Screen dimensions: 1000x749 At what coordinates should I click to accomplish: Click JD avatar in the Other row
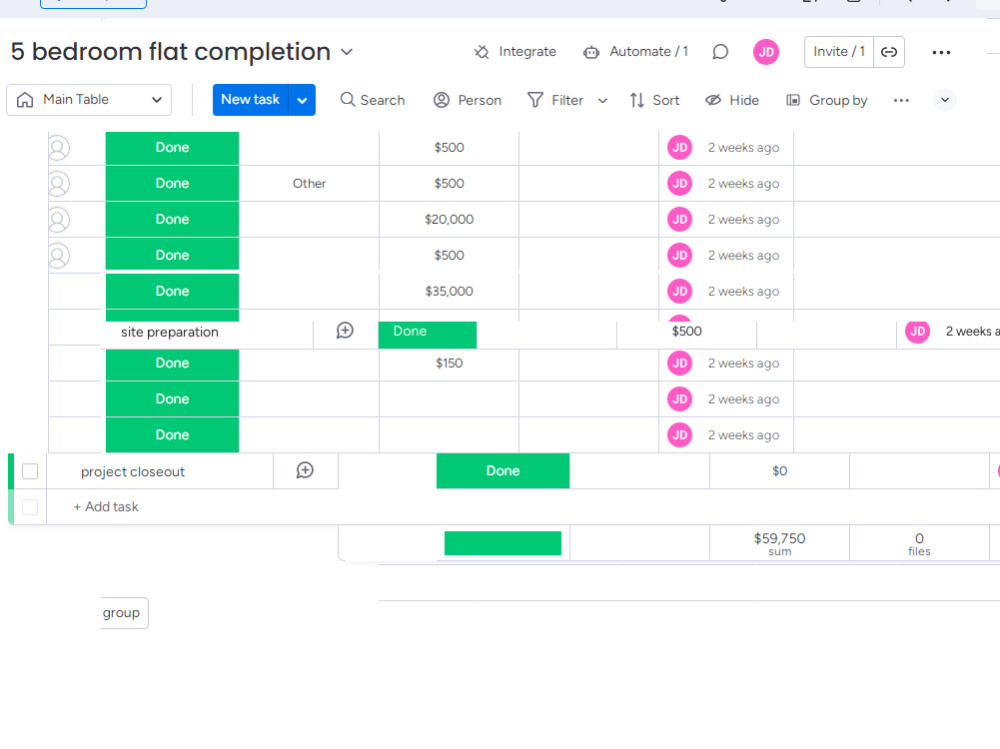coord(680,184)
